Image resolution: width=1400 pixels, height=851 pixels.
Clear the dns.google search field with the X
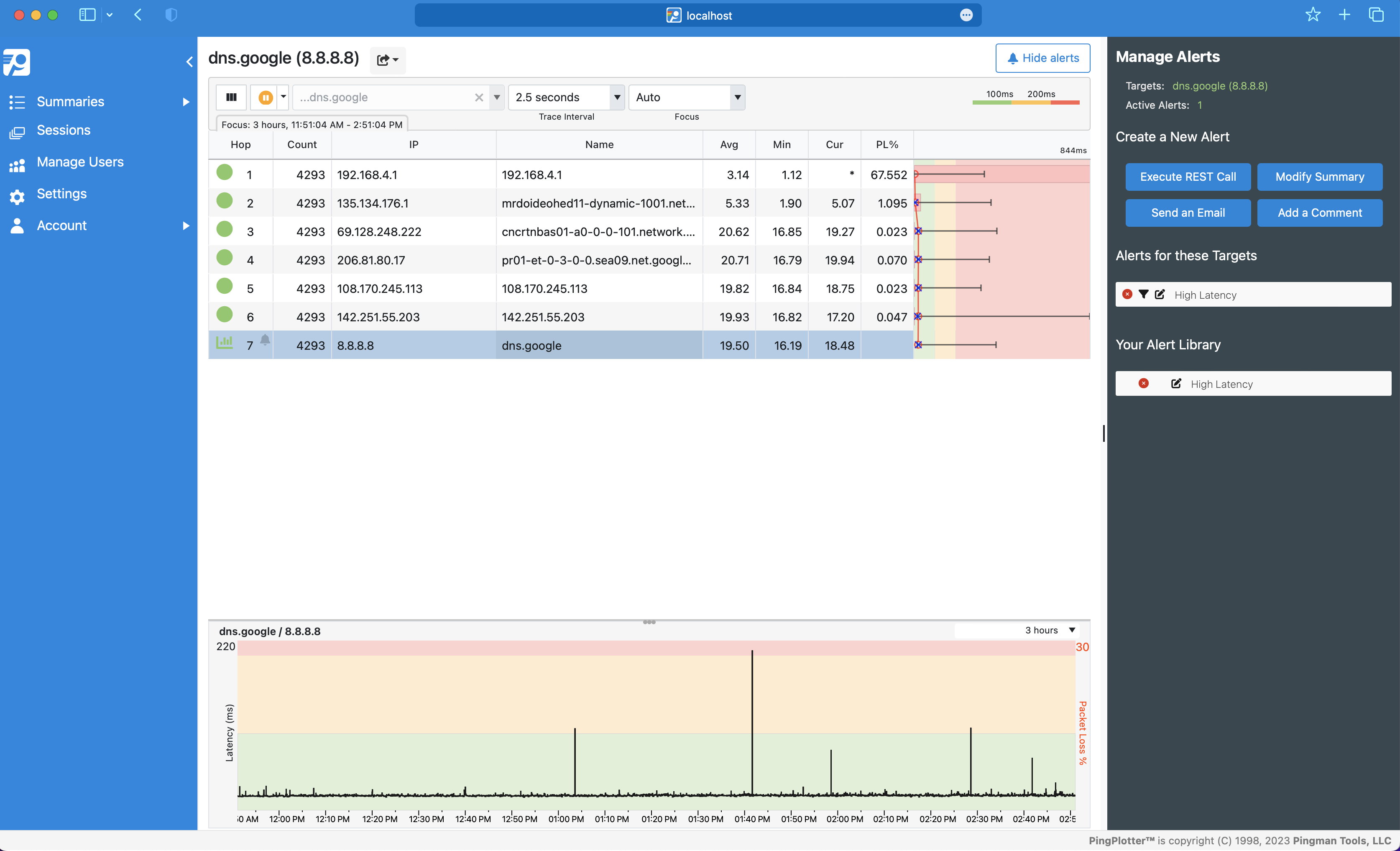(478, 97)
